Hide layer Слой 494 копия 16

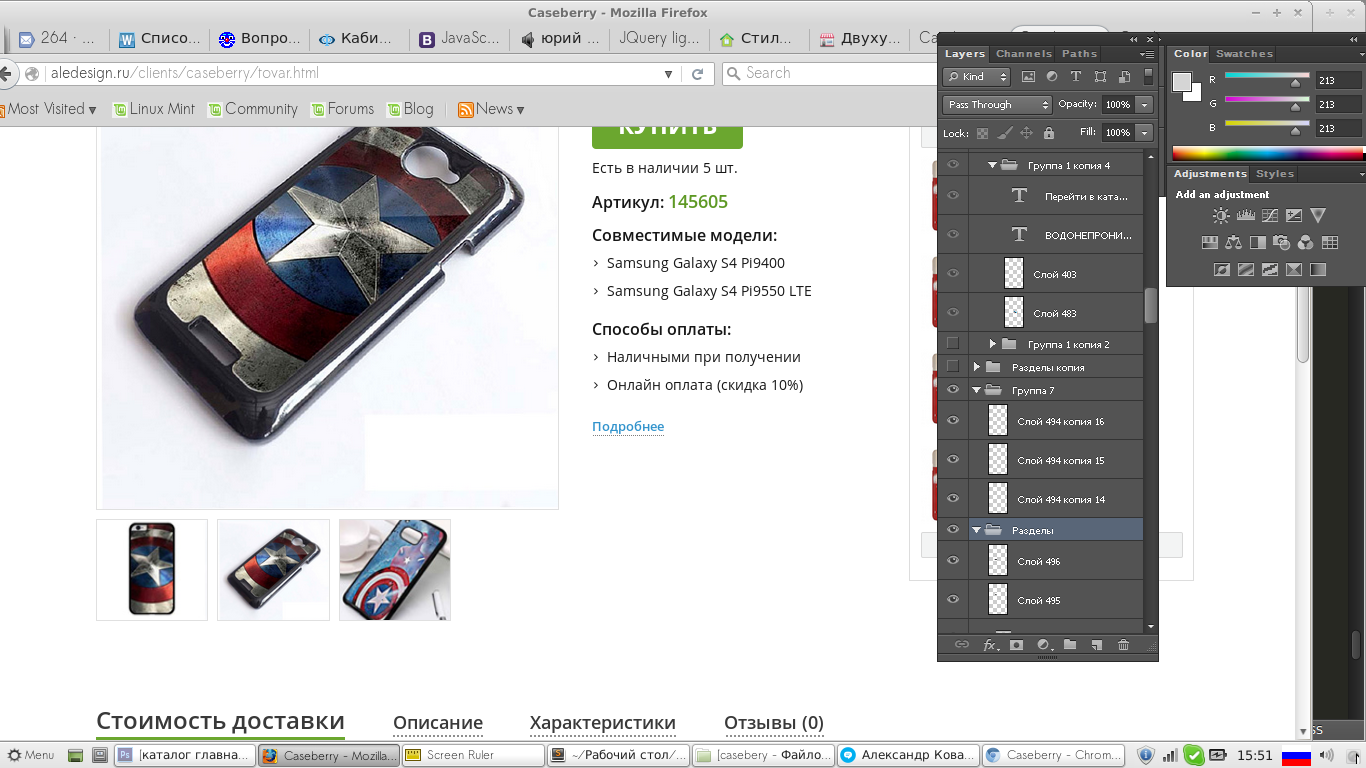click(953, 421)
